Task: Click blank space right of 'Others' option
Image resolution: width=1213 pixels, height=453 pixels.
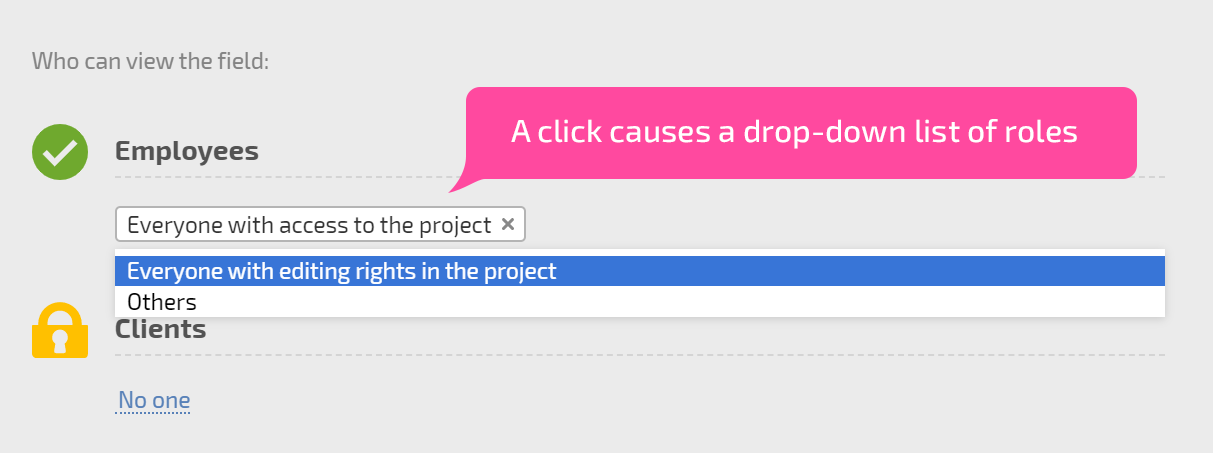Action: (680, 301)
